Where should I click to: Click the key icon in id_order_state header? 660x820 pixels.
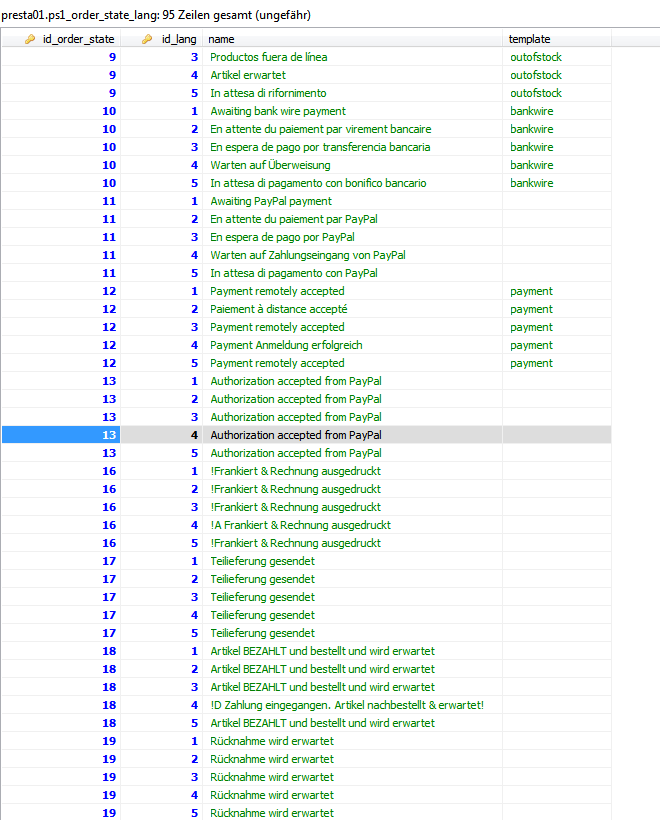click(30, 39)
